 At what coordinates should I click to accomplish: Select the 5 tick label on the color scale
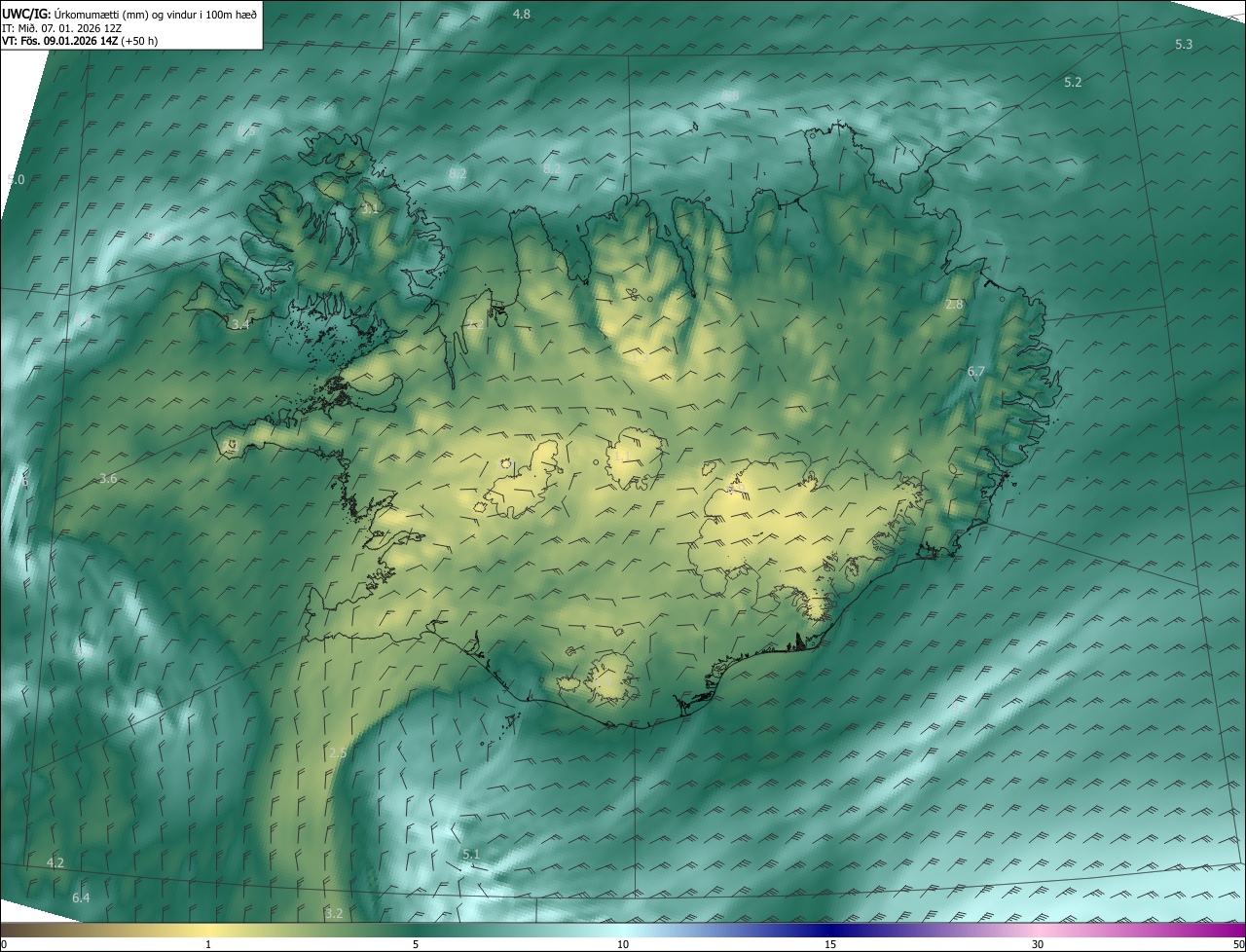(416, 944)
